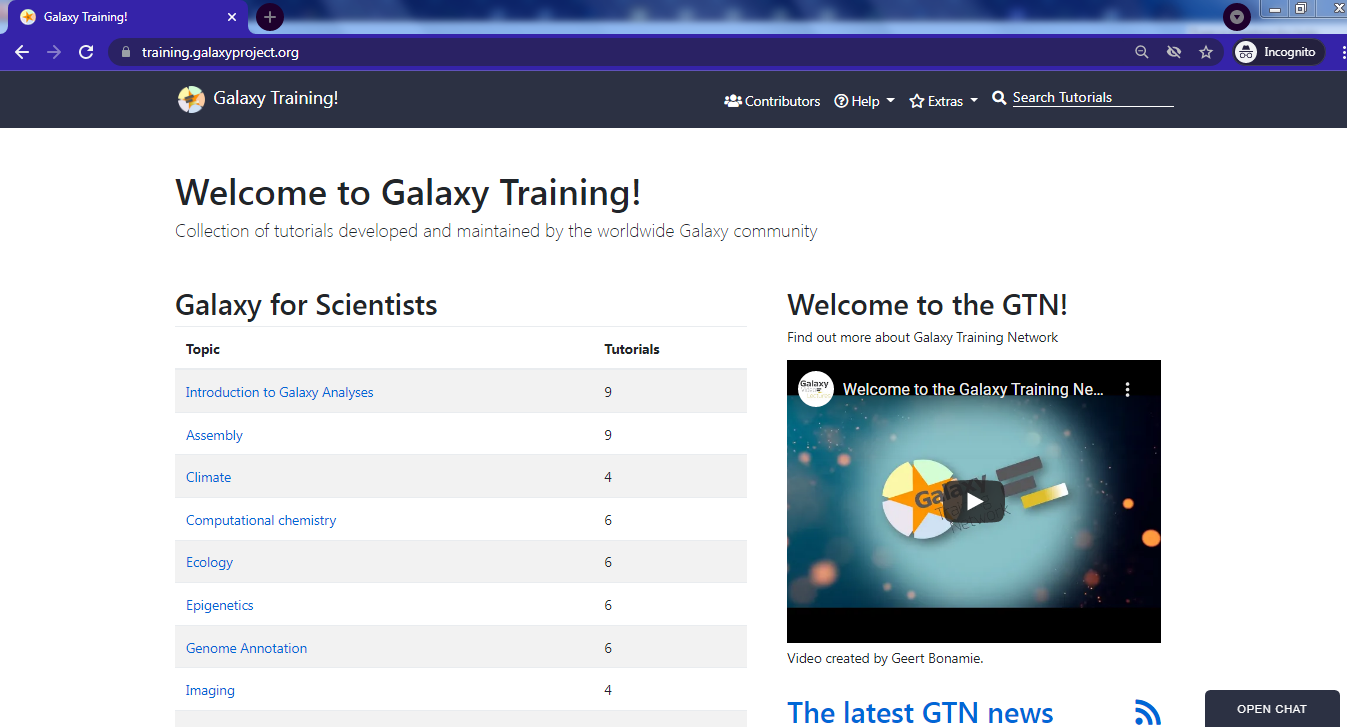The image size is (1347, 727).
Task: Open the Assembly topic
Action: (x=214, y=435)
